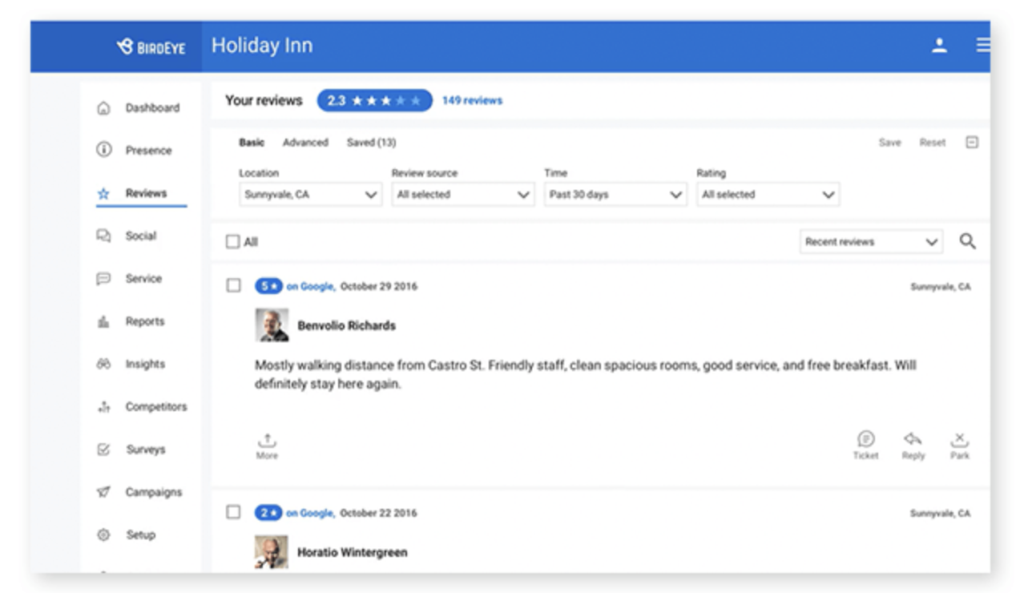Open Insights in sidebar
The height and width of the screenshot is (593, 1024).
coord(145,364)
